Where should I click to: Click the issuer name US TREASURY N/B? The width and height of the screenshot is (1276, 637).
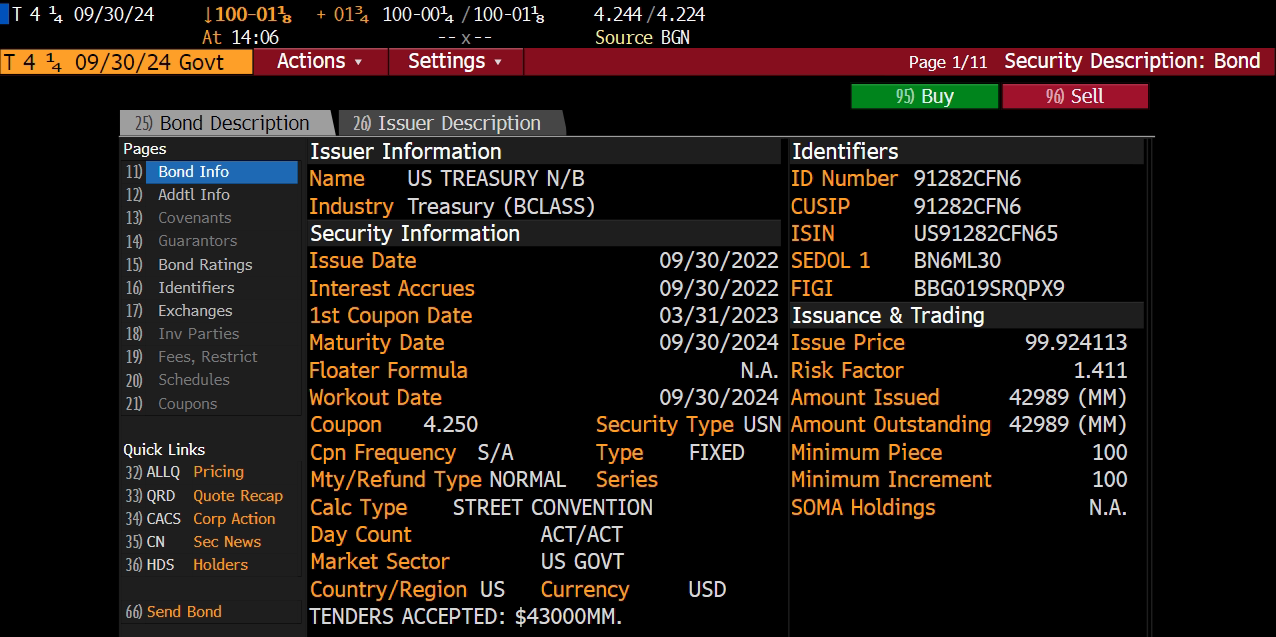coord(496,179)
